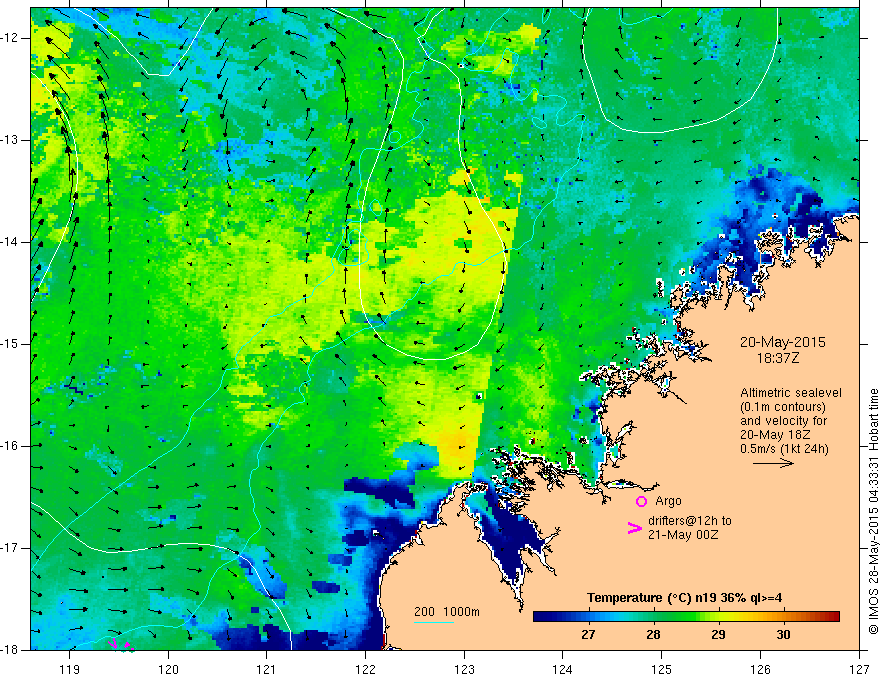Image resolution: width=880 pixels, height=680 pixels.
Task: Click longitude axis label 121
Action: 267,669
